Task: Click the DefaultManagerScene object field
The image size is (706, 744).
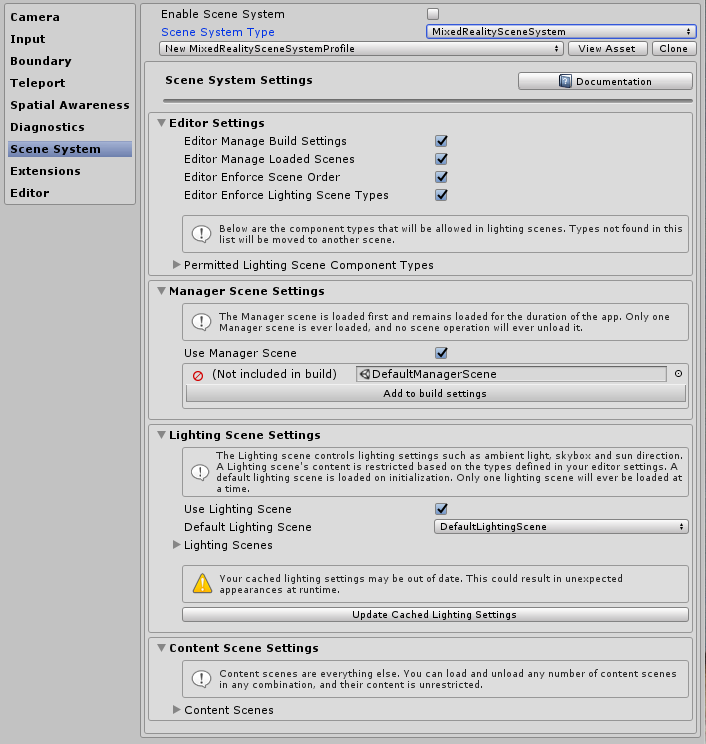Action: (x=511, y=374)
